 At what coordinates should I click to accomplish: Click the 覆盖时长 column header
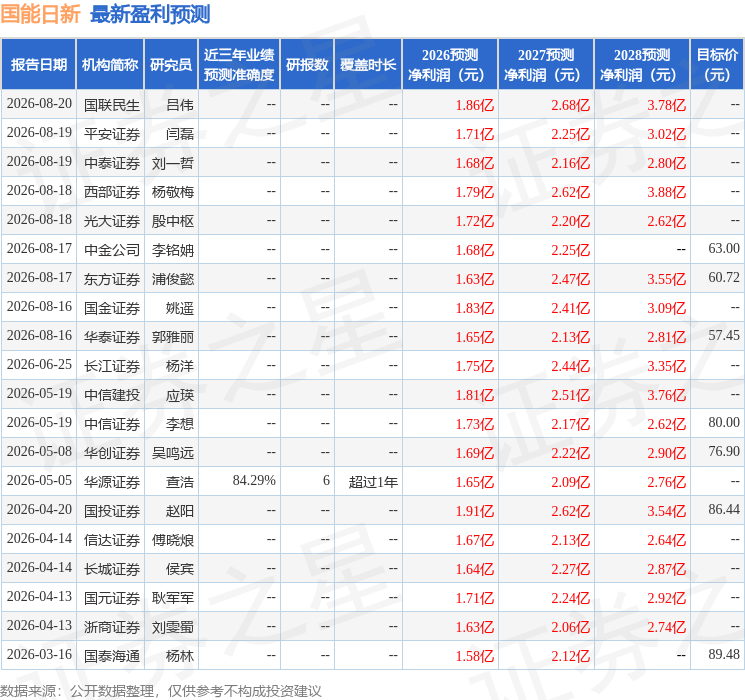click(x=368, y=65)
